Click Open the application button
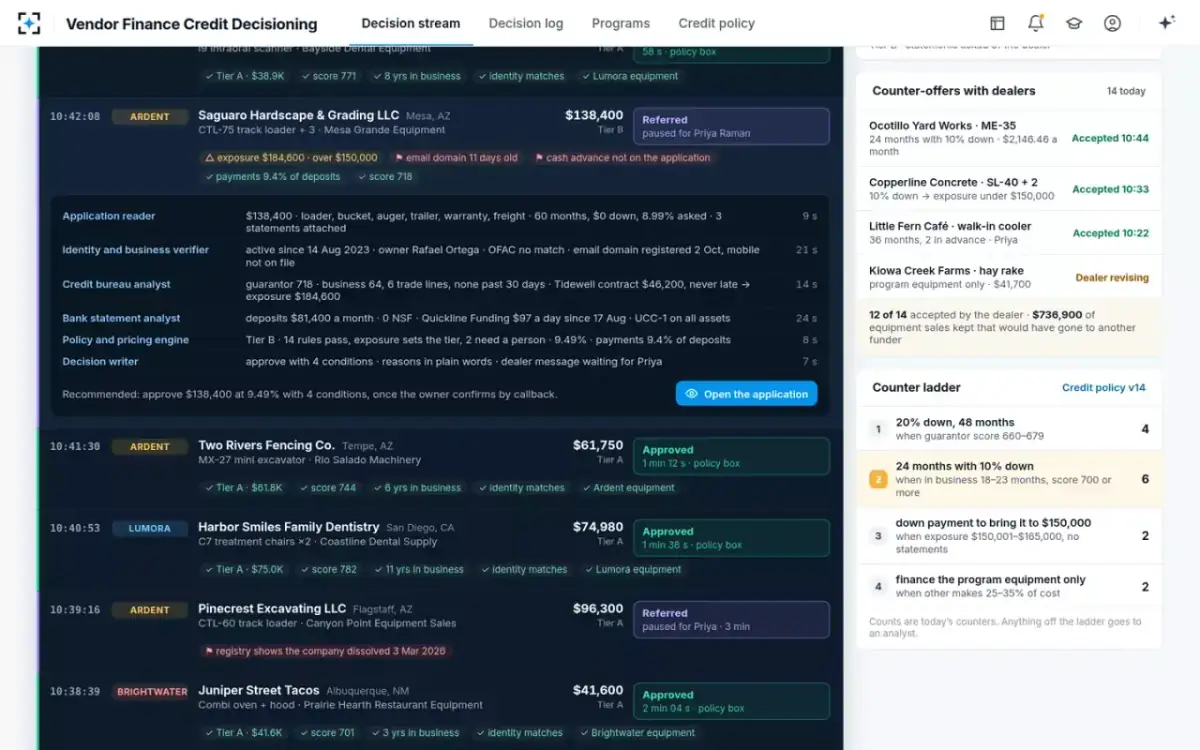Screen dimensions: 1200x750 click(746, 394)
